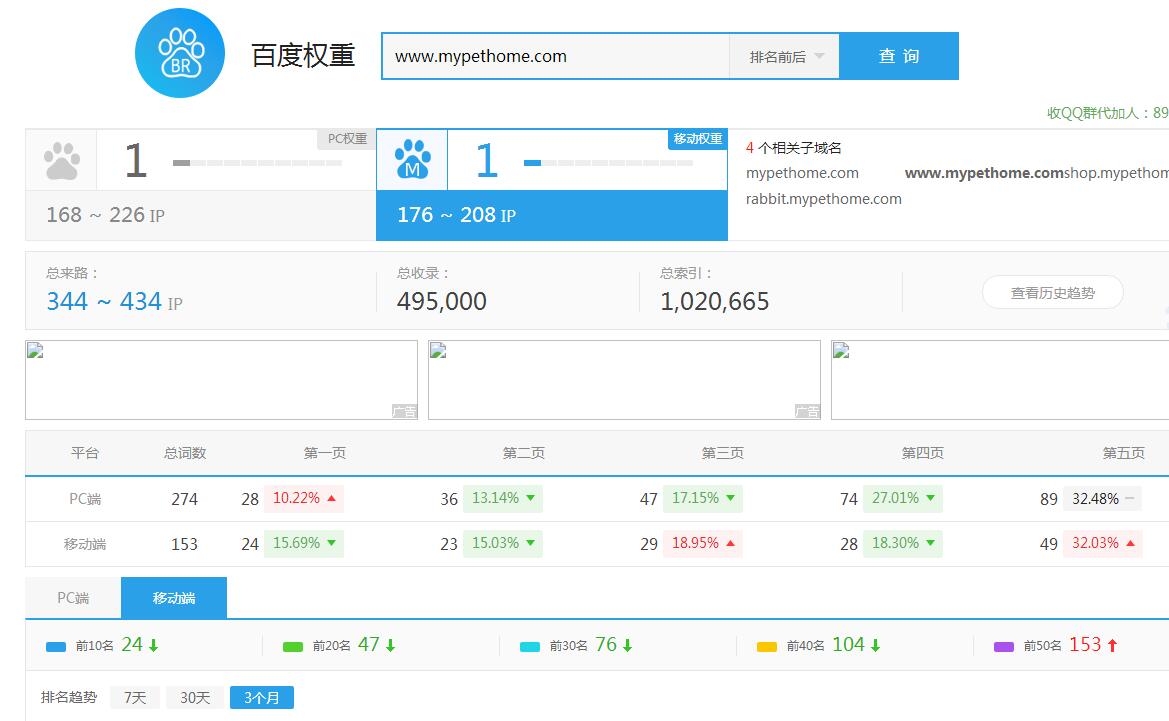Open the 排名前后 dropdown
1169x721 pixels.
[784, 56]
